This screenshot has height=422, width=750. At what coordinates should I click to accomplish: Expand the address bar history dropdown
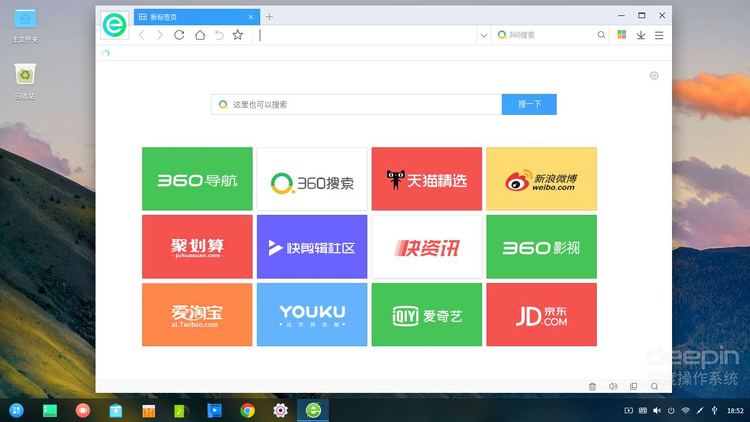click(484, 35)
